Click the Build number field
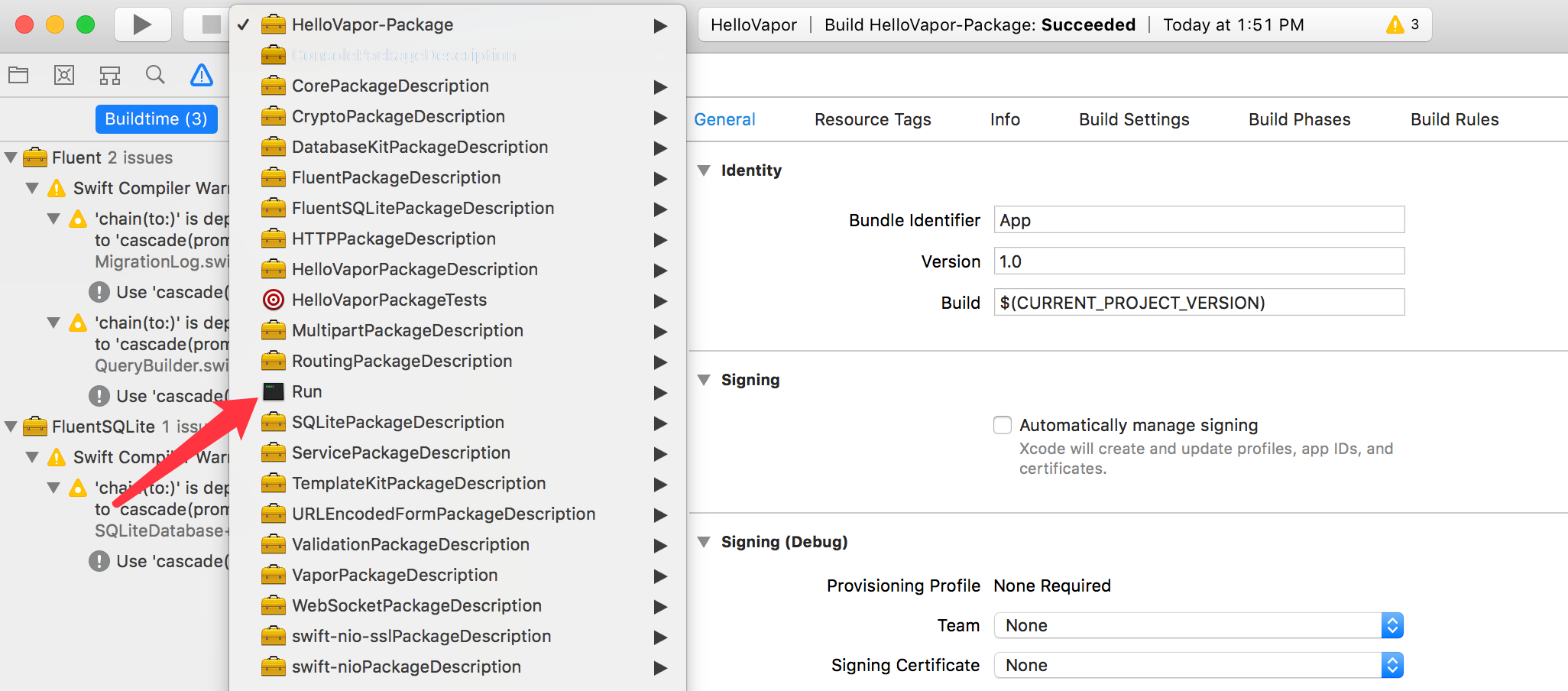Image resolution: width=1568 pixels, height=691 pixels. 1199,303
